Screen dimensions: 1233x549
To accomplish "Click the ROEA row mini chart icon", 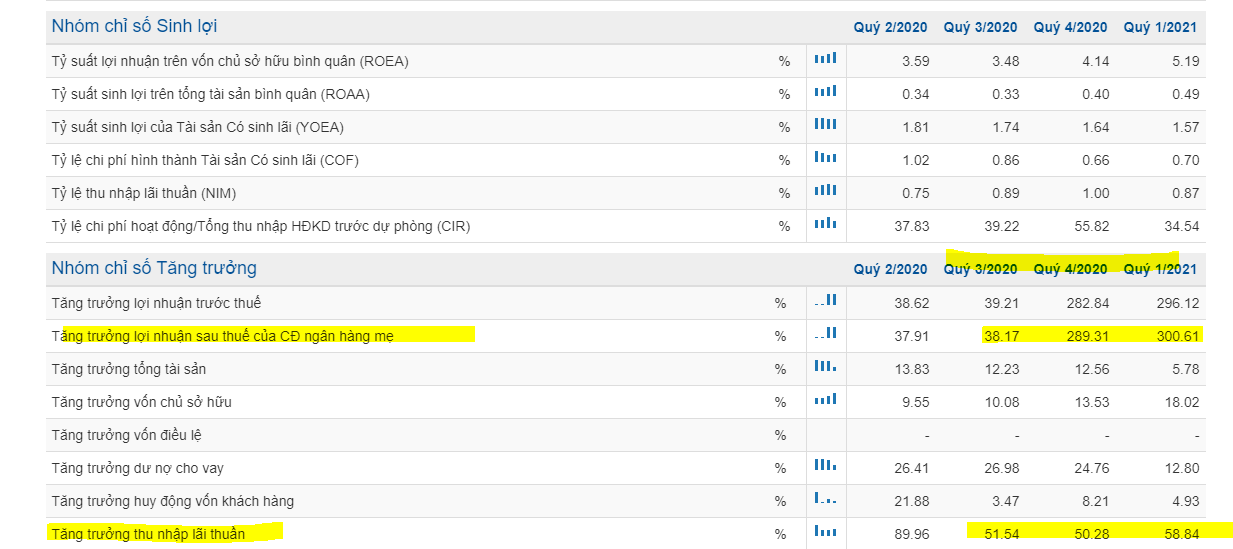I will pyautogui.click(x=825, y=60).
